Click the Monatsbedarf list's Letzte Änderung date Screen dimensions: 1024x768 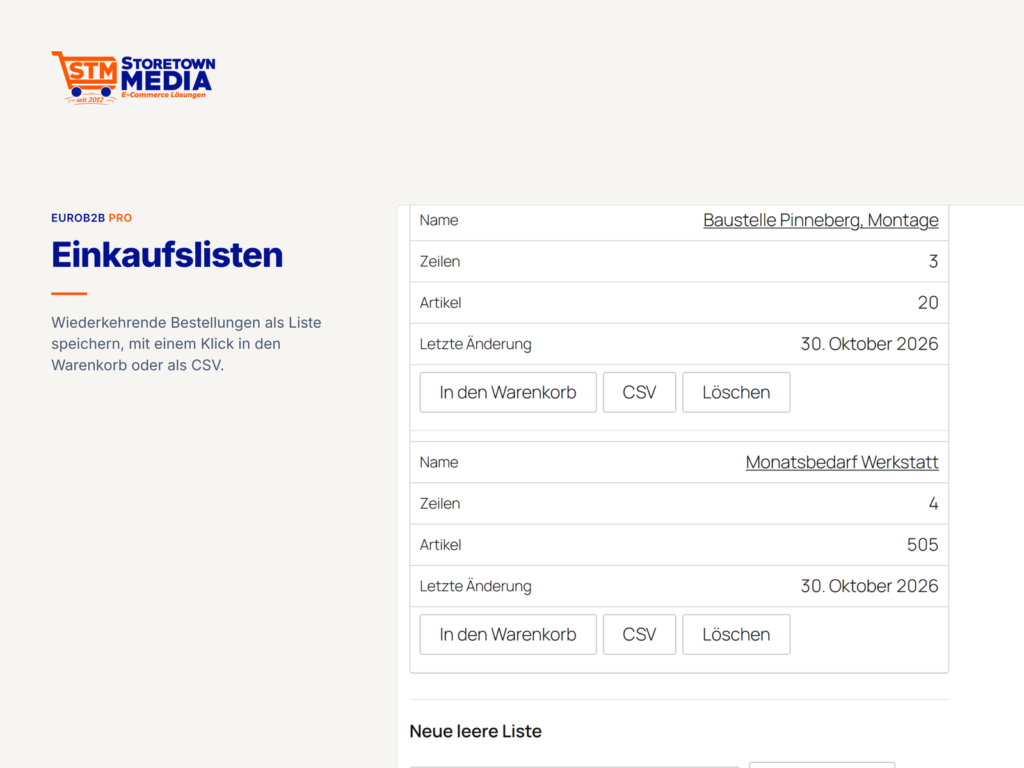869,586
